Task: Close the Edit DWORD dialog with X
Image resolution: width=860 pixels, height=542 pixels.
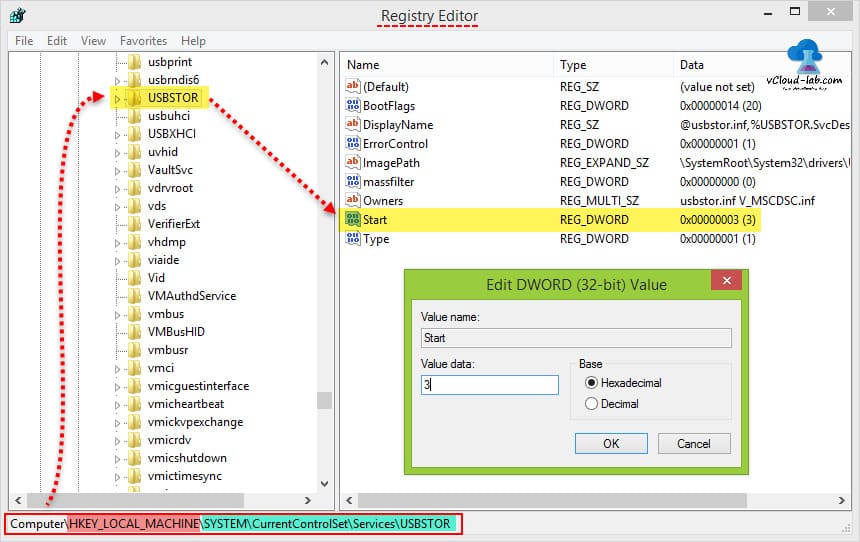Action: tap(727, 280)
